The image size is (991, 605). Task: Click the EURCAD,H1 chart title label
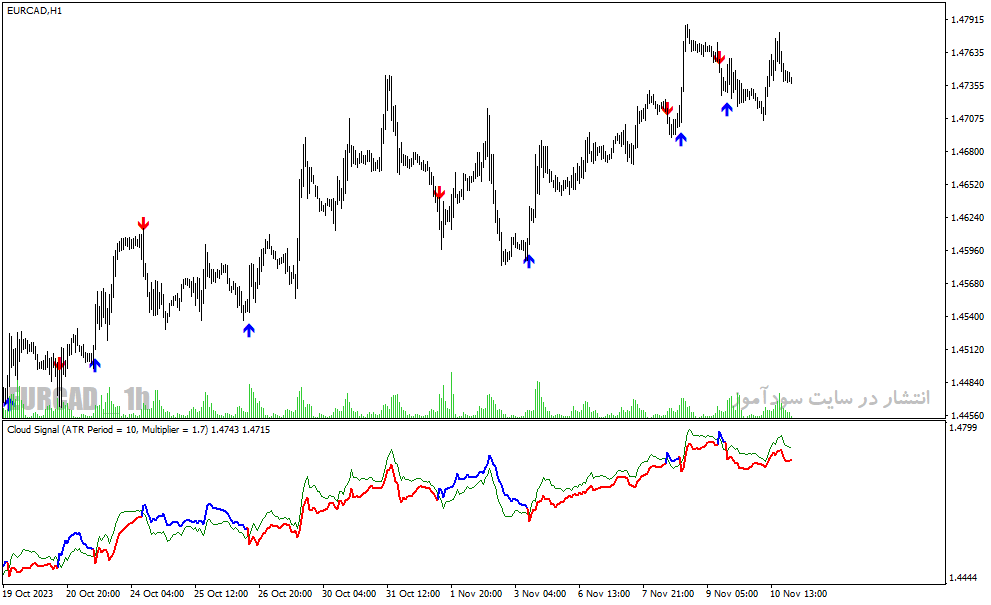pos(35,11)
